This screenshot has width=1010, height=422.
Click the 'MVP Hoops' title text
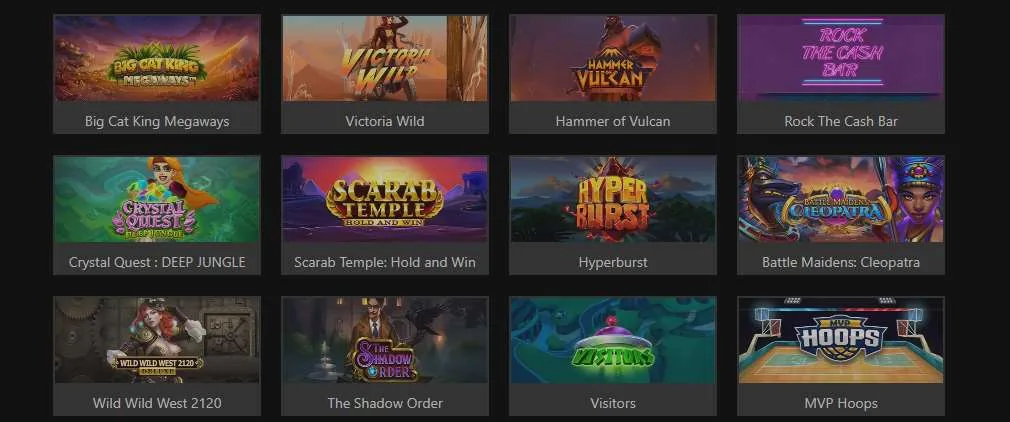pos(841,403)
